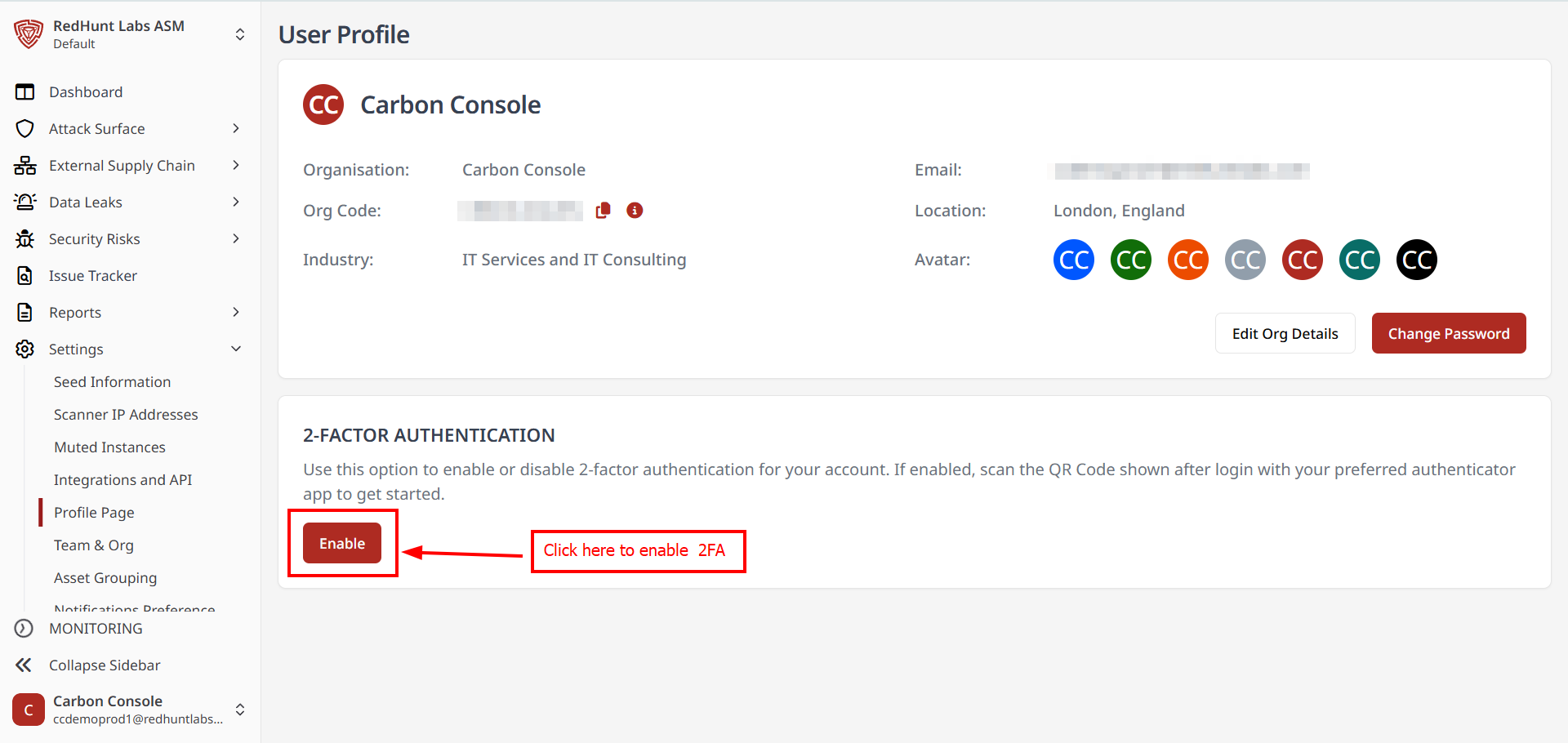Click the MONITORING arrow circle icon

pyautogui.click(x=24, y=629)
